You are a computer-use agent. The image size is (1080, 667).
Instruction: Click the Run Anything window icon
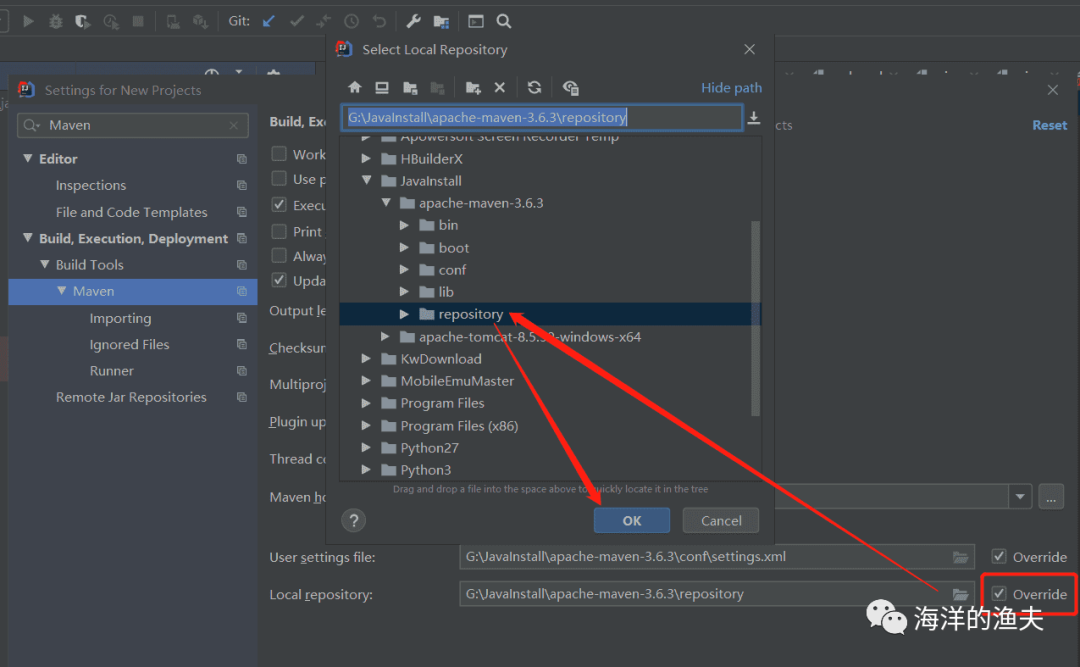pos(476,21)
